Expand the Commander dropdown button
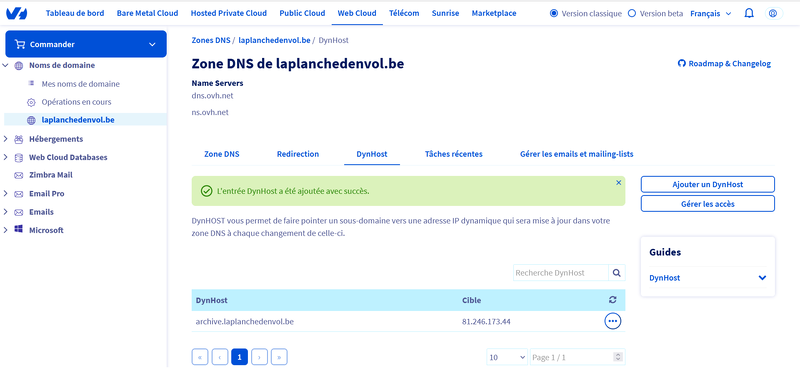The height and width of the screenshot is (381, 800). [86, 44]
